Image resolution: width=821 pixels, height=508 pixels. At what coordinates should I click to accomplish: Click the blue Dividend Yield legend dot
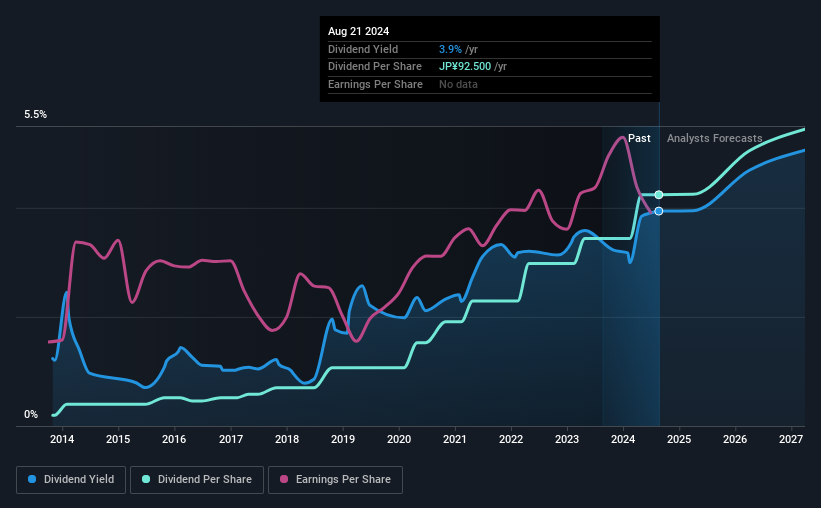point(32,479)
